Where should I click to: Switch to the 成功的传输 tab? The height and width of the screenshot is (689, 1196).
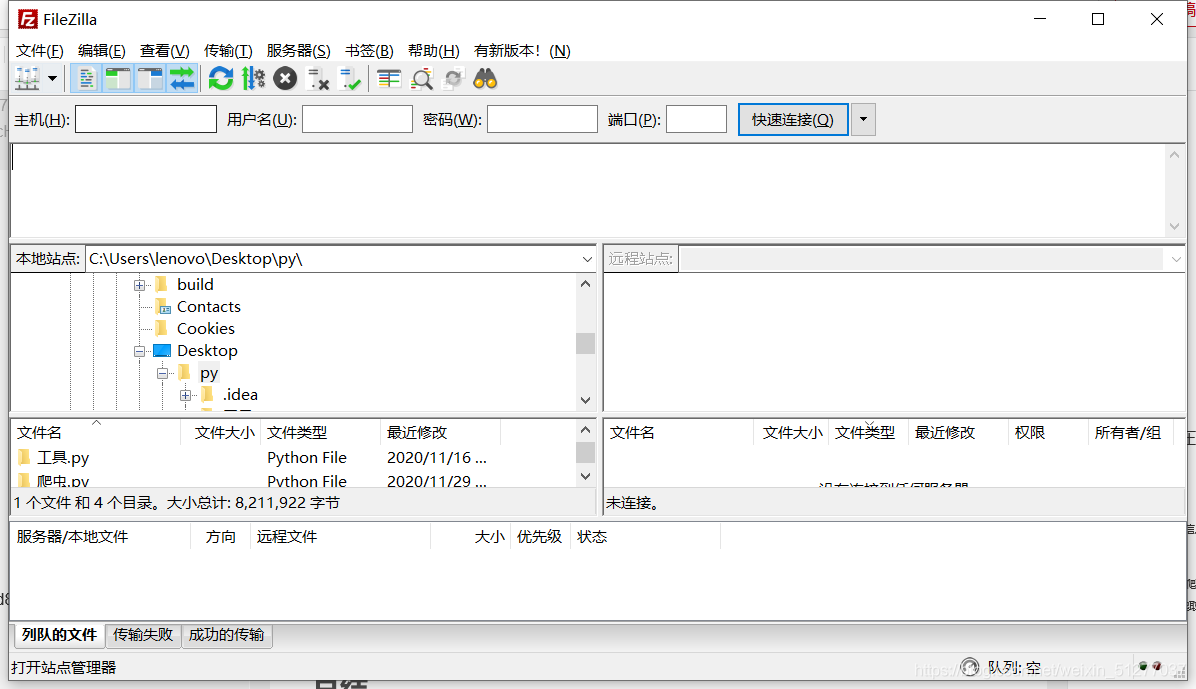coord(227,635)
